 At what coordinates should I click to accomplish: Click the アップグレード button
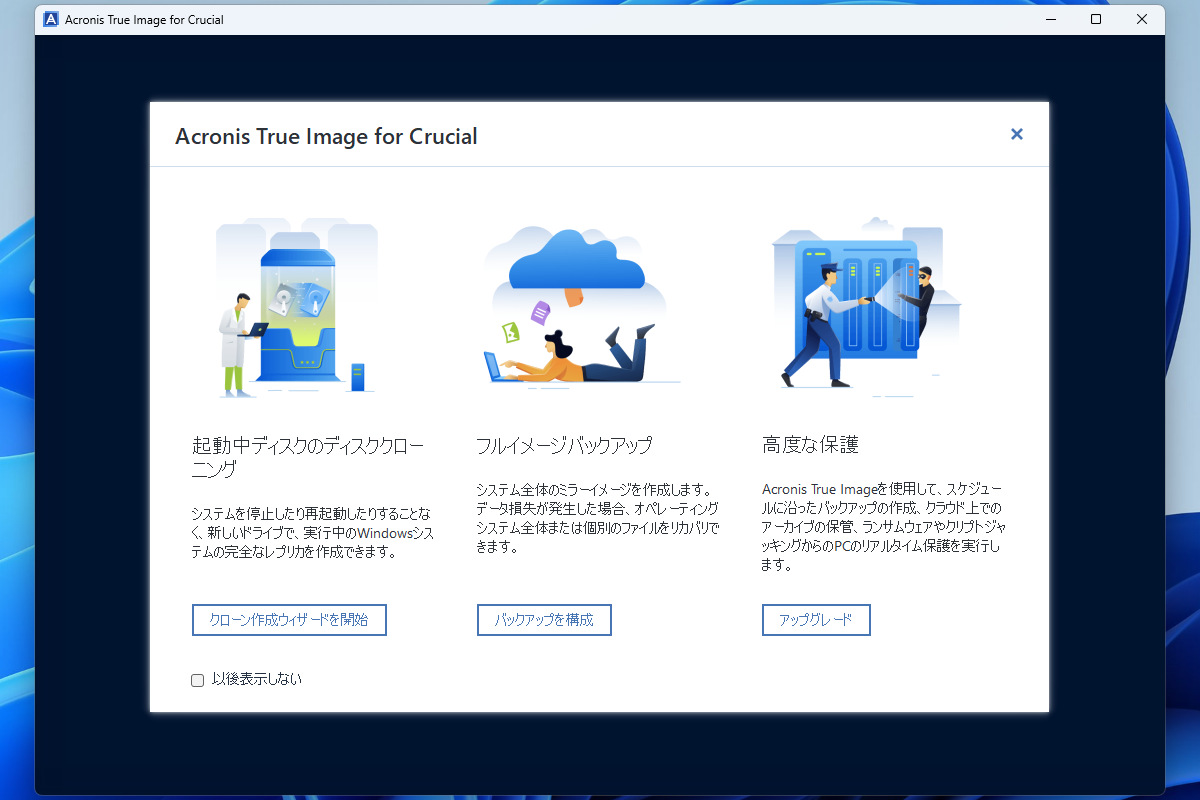pos(816,620)
